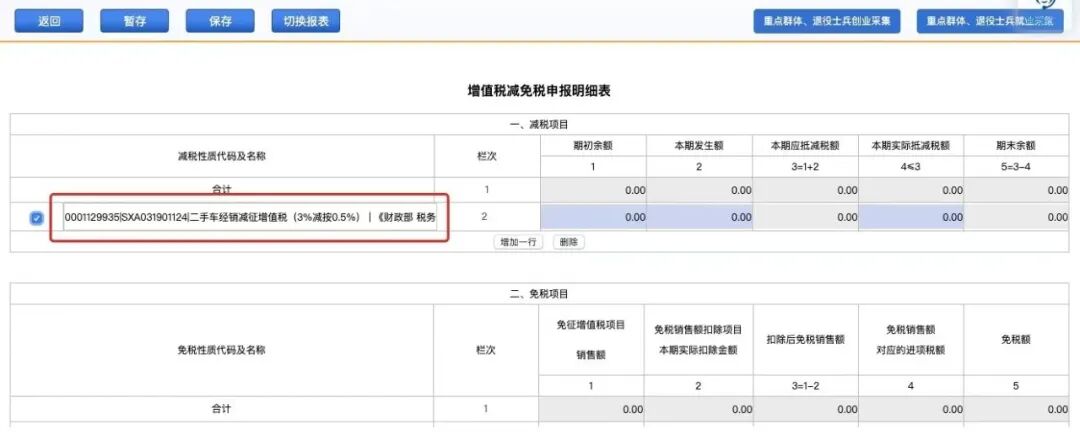Screen dimensions: 1080x435
Task: Click the 合计 免税额 cell in 免税项目
Action: pyautogui.click(x=1017, y=410)
